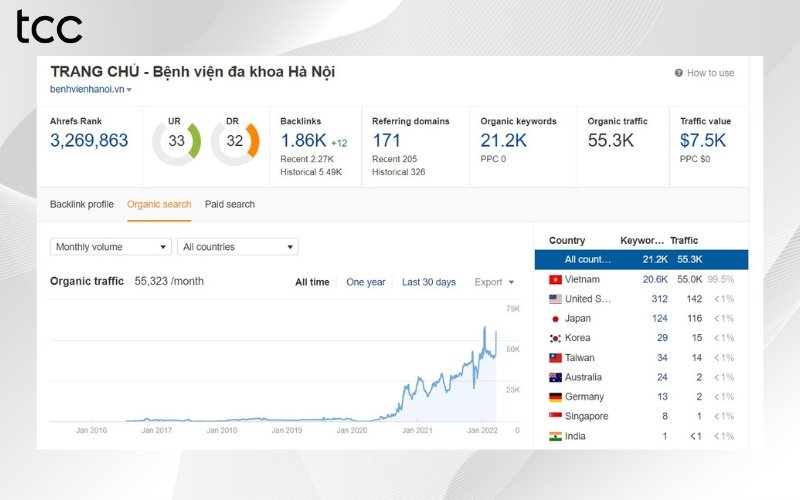Image resolution: width=800 pixels, height=500 pixels.
Task: Click the Country column header
Action: tap(567, 241)
